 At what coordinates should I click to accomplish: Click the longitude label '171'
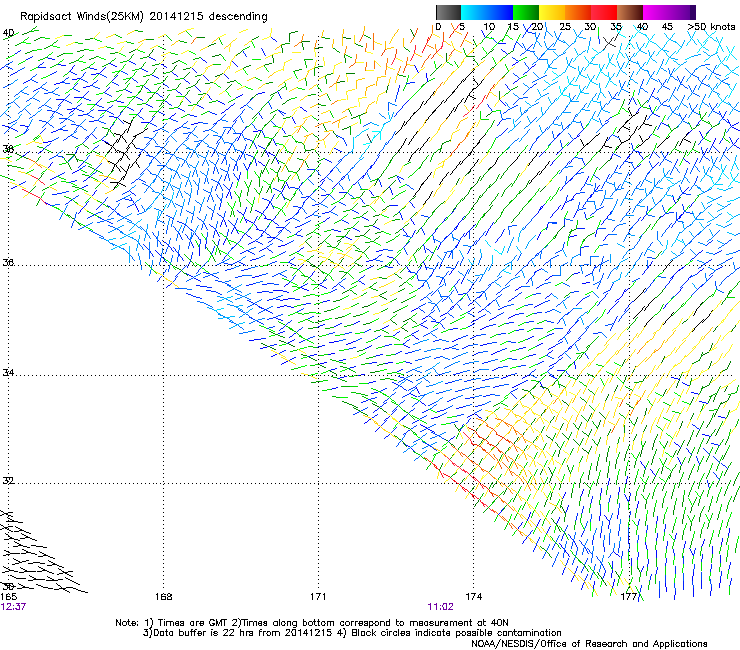coord(318,597)
